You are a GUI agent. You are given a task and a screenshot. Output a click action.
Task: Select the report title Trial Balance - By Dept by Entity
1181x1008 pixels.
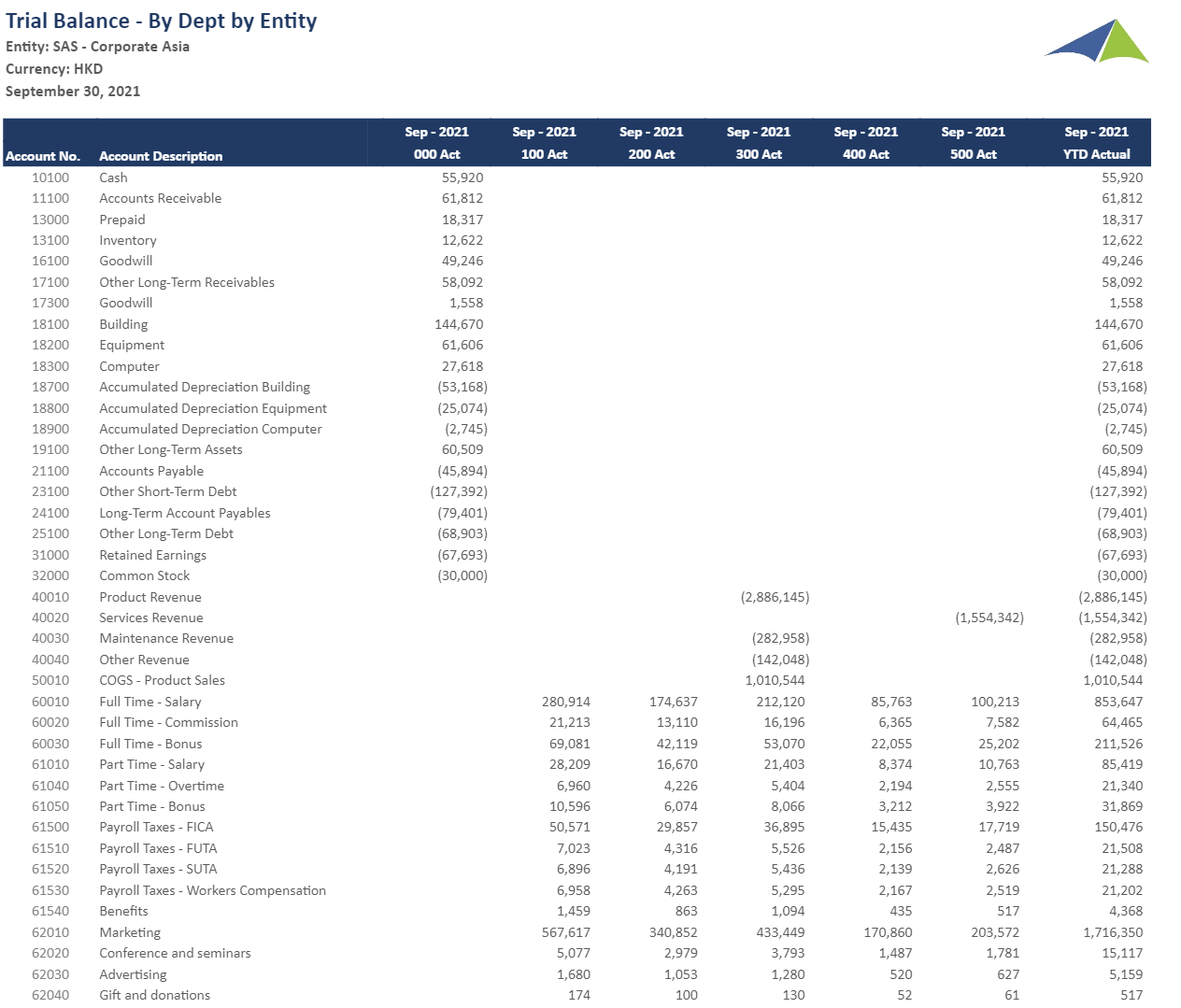point(162,21)
